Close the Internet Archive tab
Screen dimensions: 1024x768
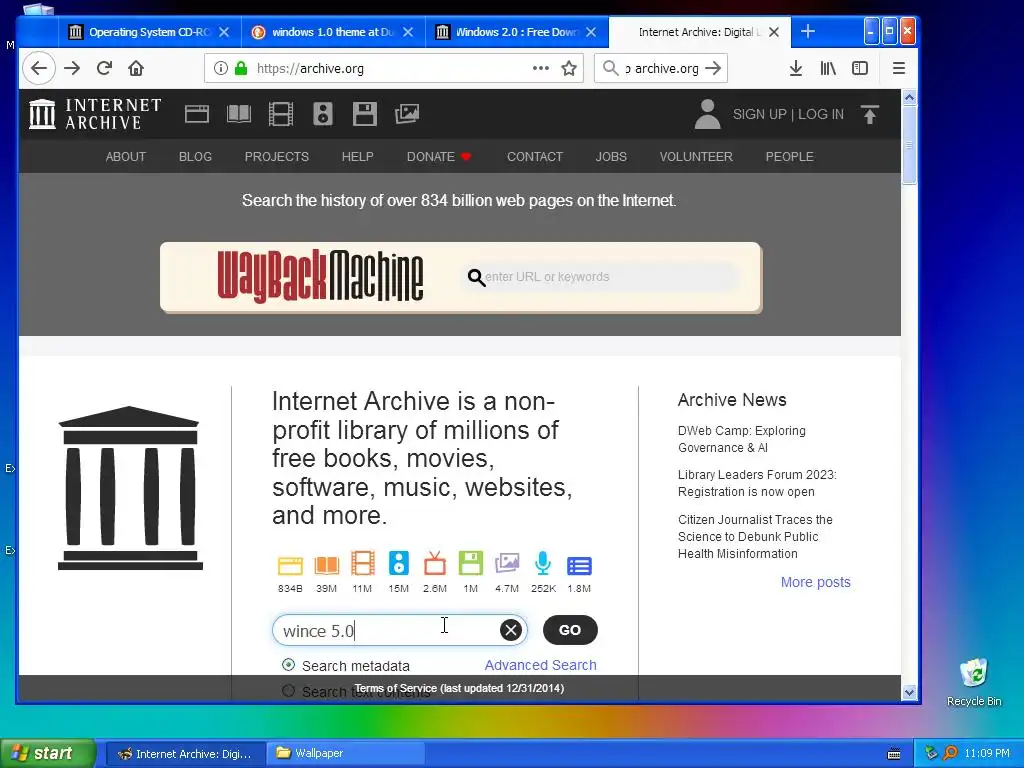[x=774, y=32]
